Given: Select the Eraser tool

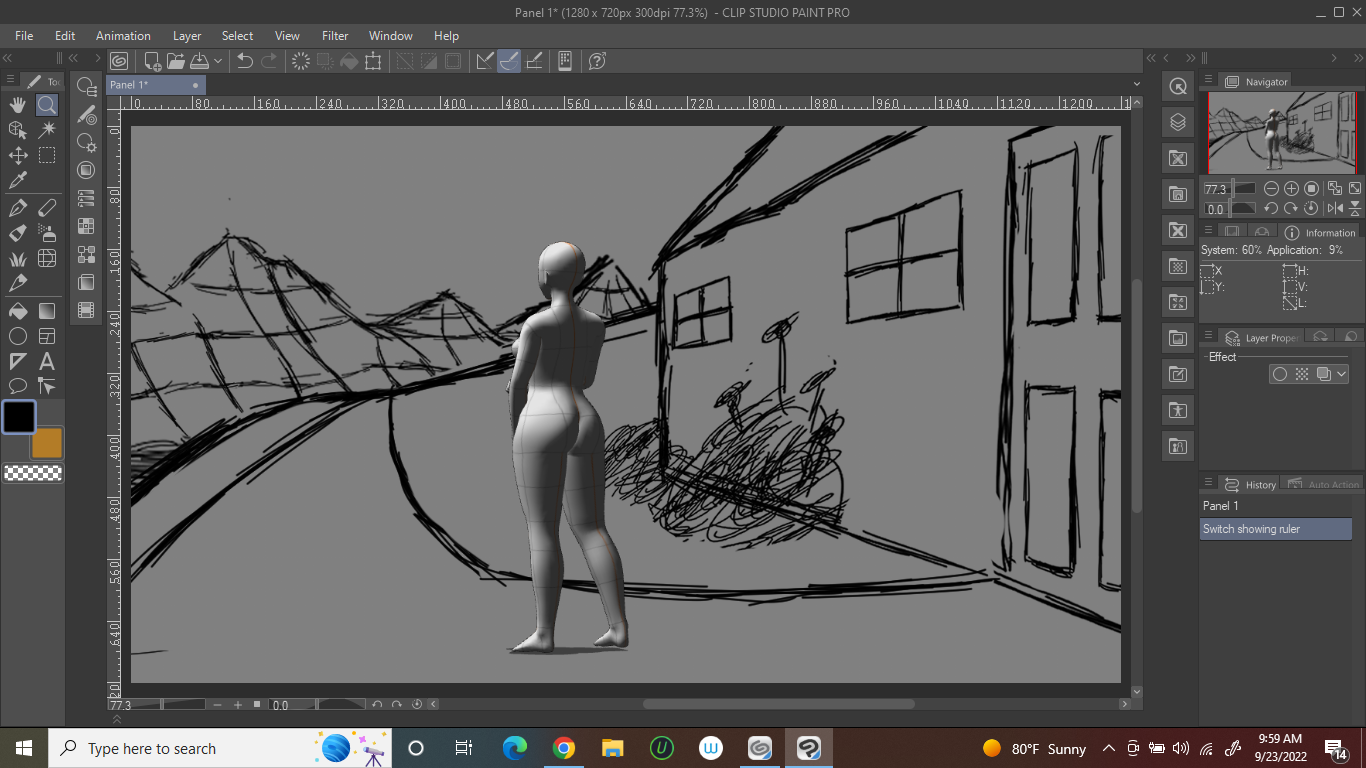Looking at the screenshot, I should 47,208.
